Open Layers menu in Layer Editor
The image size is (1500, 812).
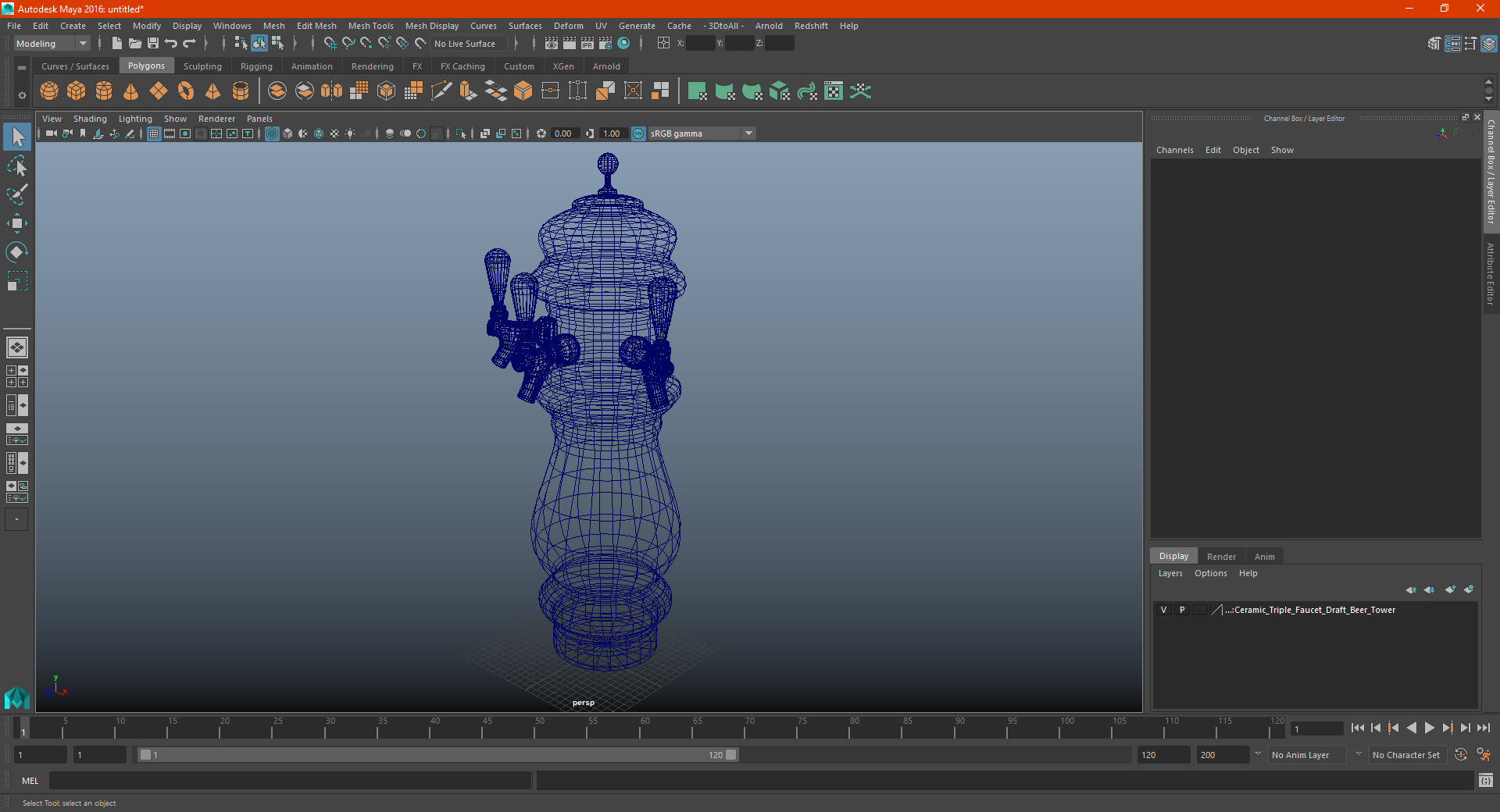pos(1170,573)
